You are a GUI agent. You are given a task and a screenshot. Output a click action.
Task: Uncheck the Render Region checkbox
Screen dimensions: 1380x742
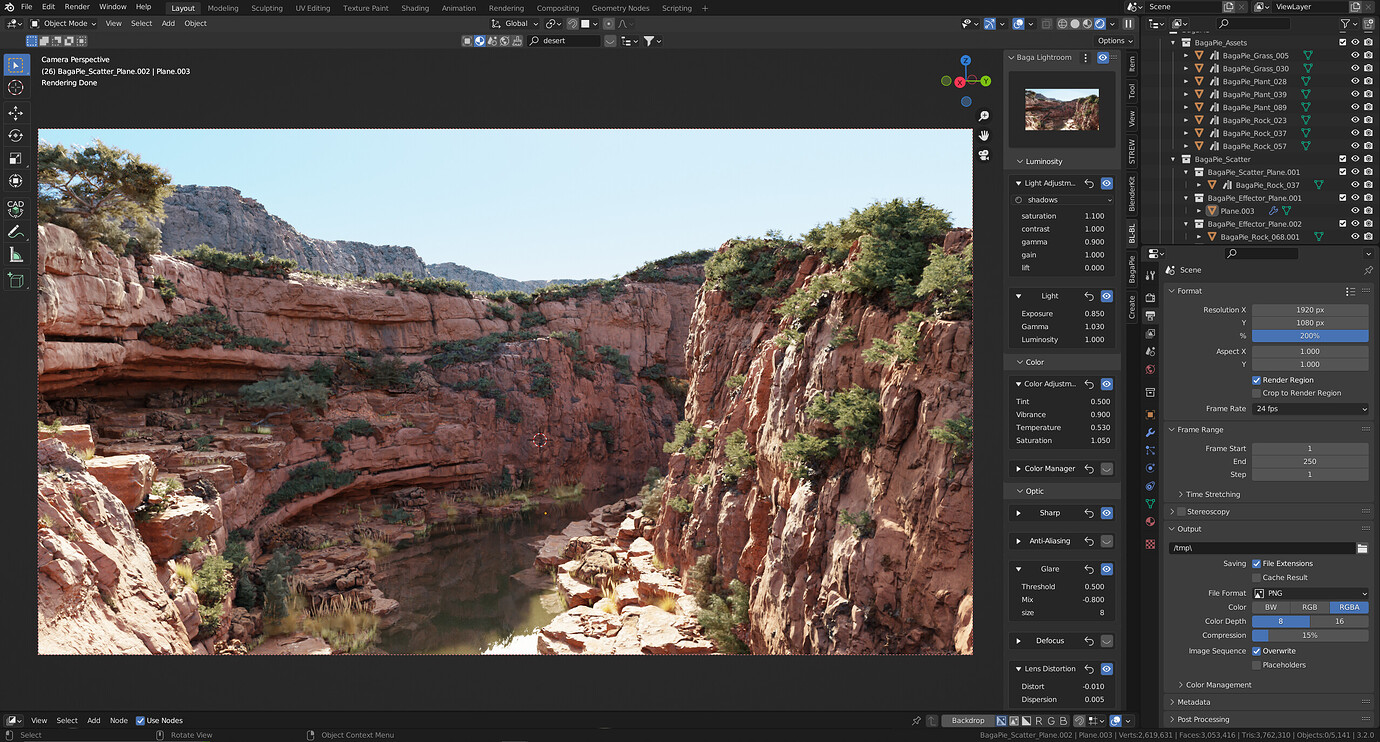(x=1257, y=380)
